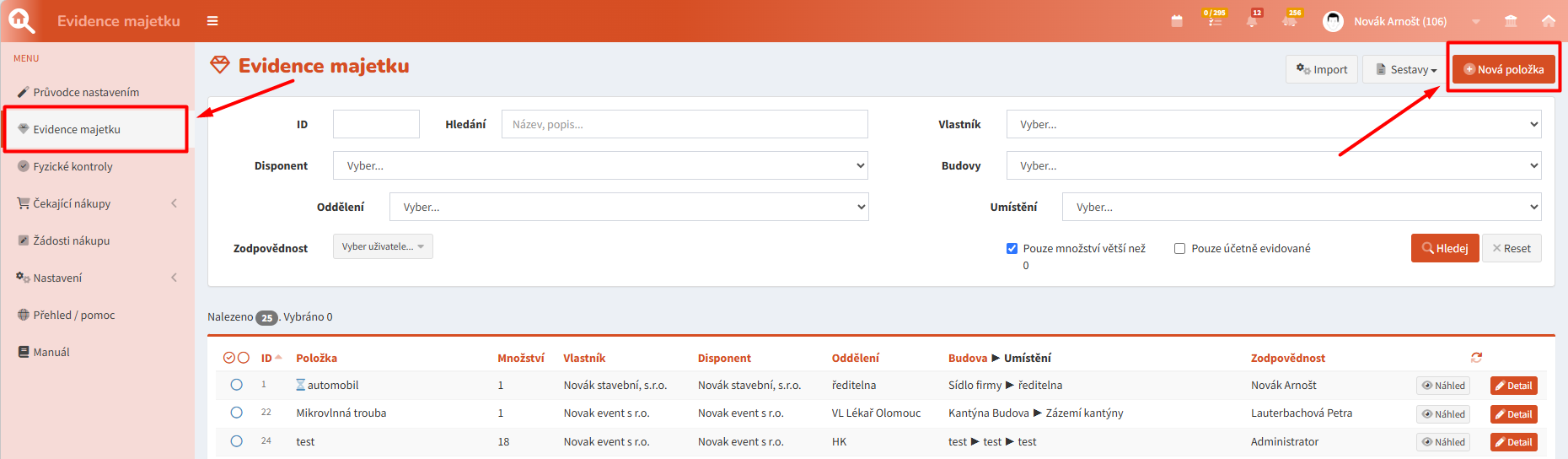Image resolution: width=1568 pixels, height=459 pixels.
Task: Click the Import button
Action: tap(1321, 69)
